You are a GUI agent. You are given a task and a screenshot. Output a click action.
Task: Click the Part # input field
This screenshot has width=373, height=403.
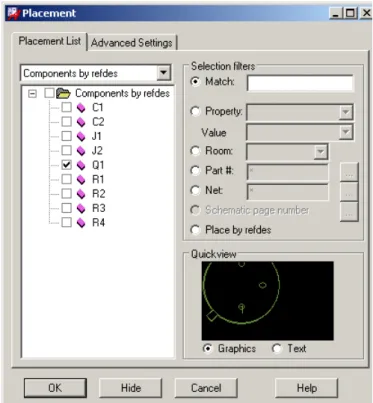point(287,172)
